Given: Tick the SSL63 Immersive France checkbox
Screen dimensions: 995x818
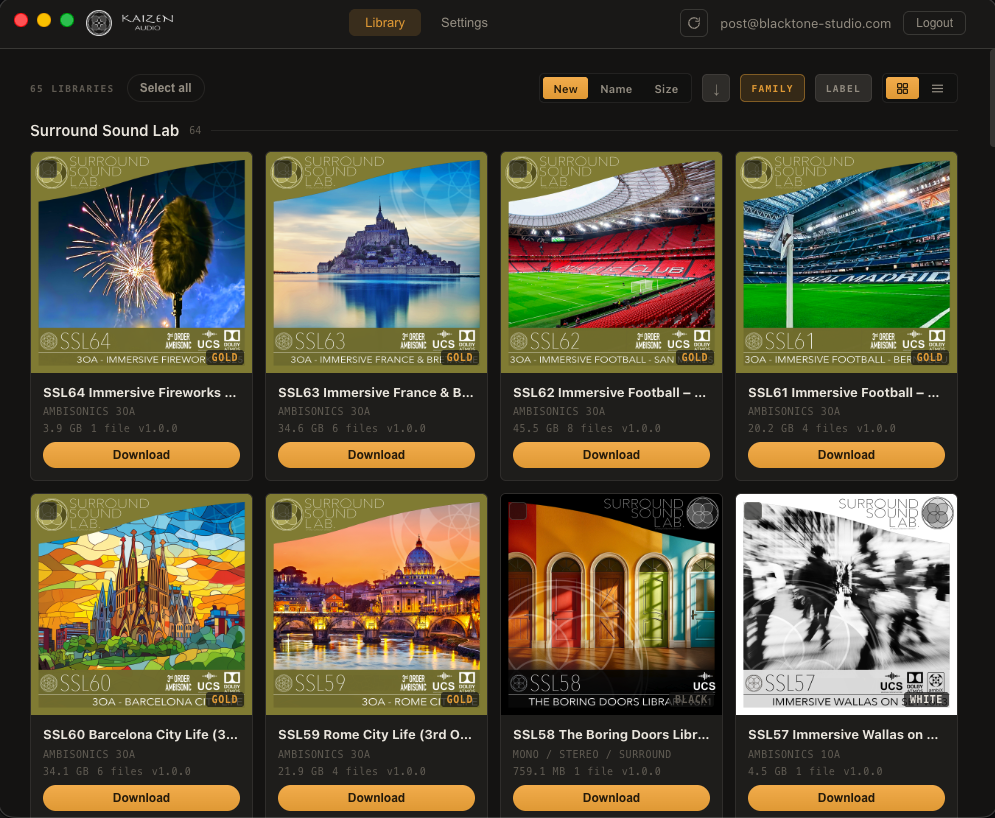Looking at the screenshot, I should 283,169.
